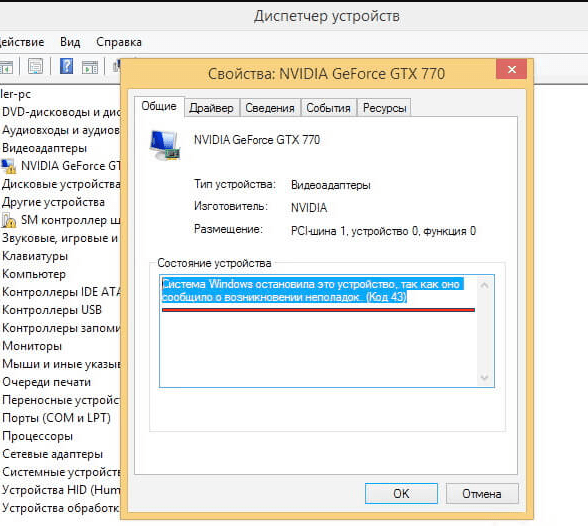This screenshot has width=588, height=526.
Task: Switch to the Драйвер tab
Action: click(211, 108)
